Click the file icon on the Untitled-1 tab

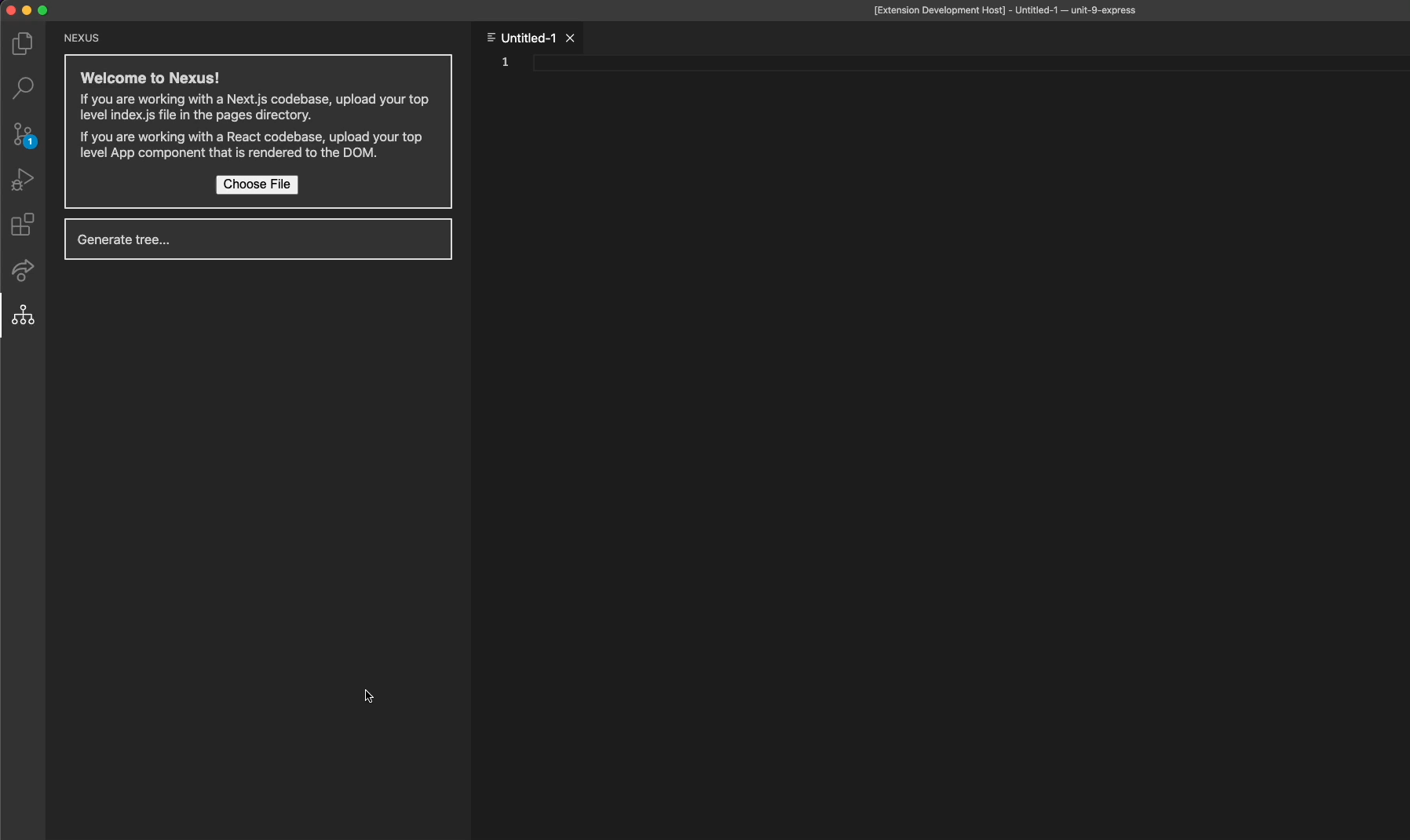click(x=491, y=37)
